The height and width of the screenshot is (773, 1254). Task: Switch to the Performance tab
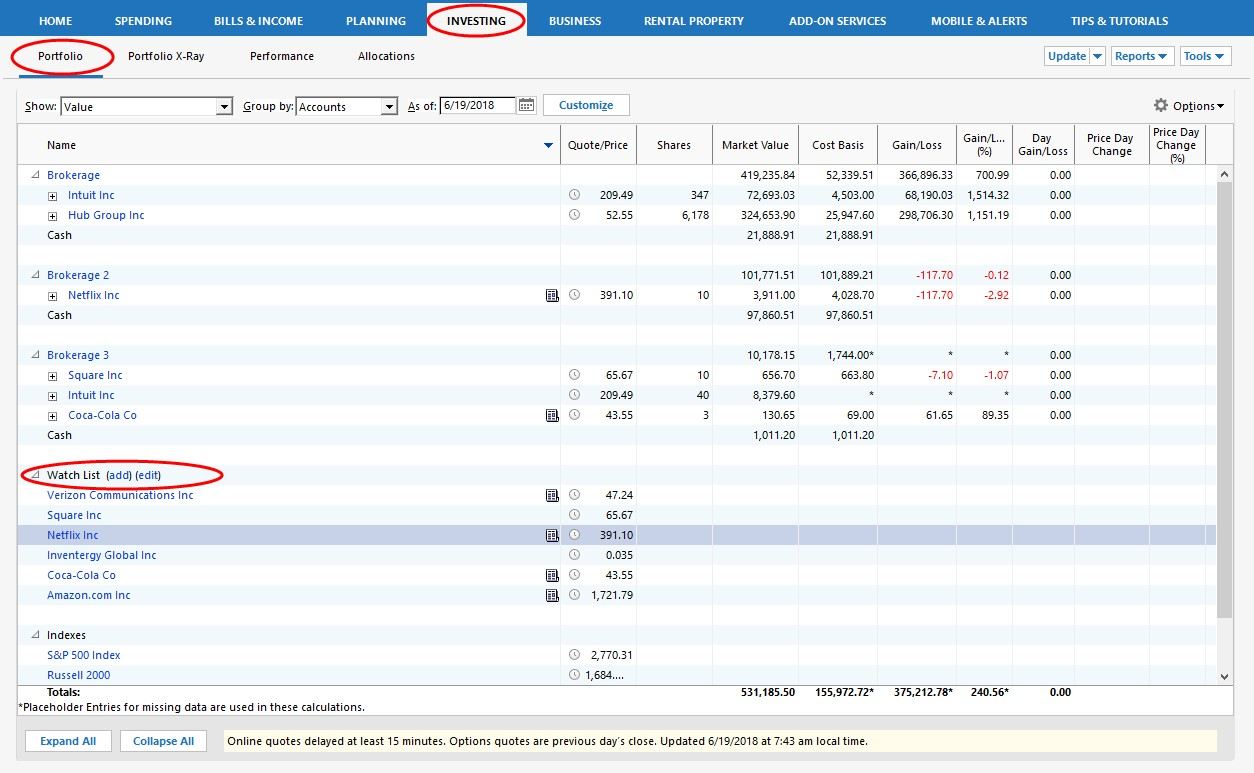click(281, 56)
